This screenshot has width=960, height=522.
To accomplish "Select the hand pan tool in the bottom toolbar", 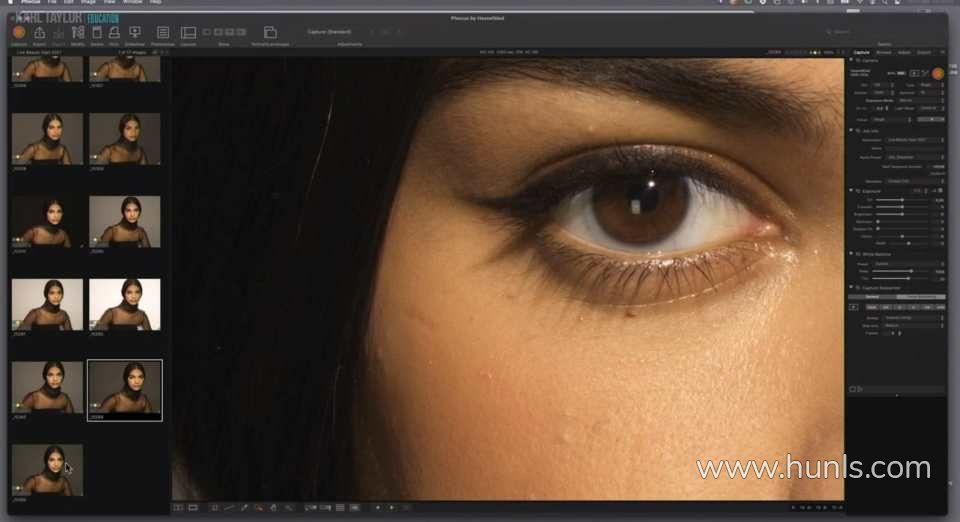I will point(274,508).
